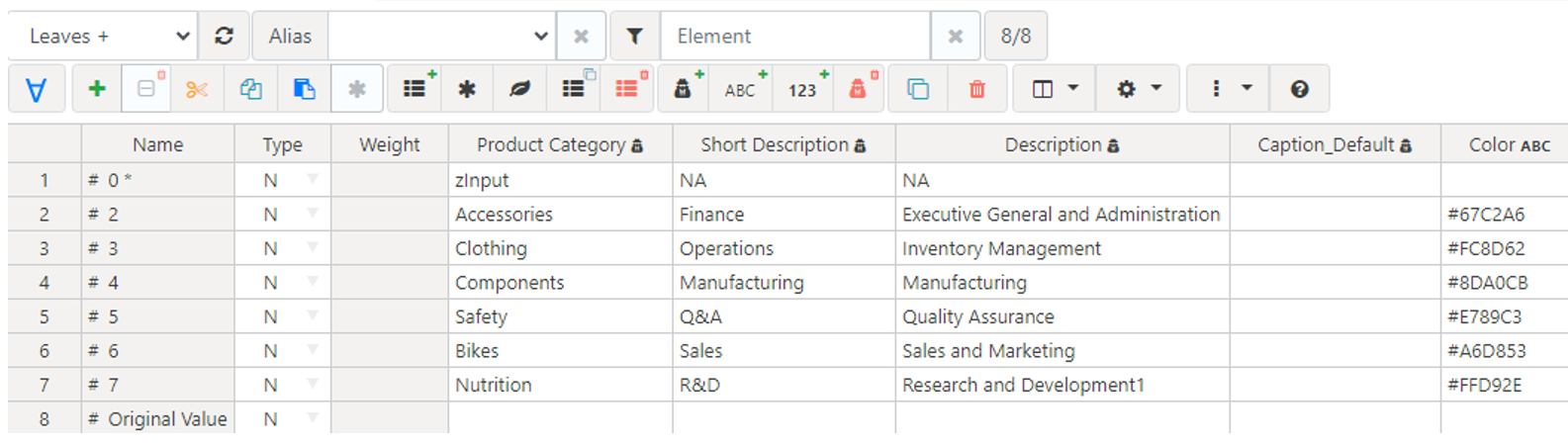The width and height of the screenshot is (1568, 447).
Task: Click the Q&A short description cell
Action: (x=784, y=316)
